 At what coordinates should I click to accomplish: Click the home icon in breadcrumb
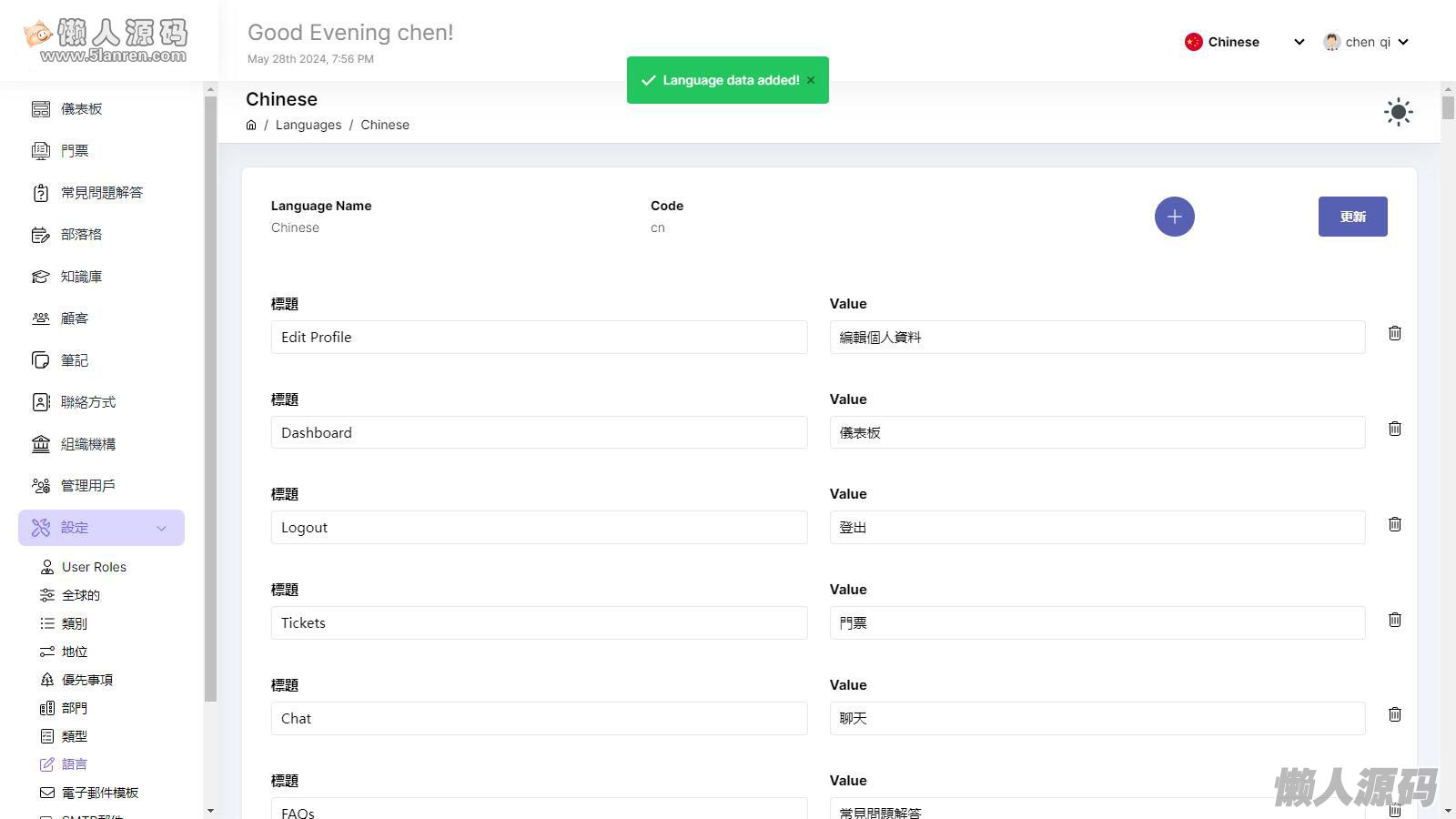(251, 126)
